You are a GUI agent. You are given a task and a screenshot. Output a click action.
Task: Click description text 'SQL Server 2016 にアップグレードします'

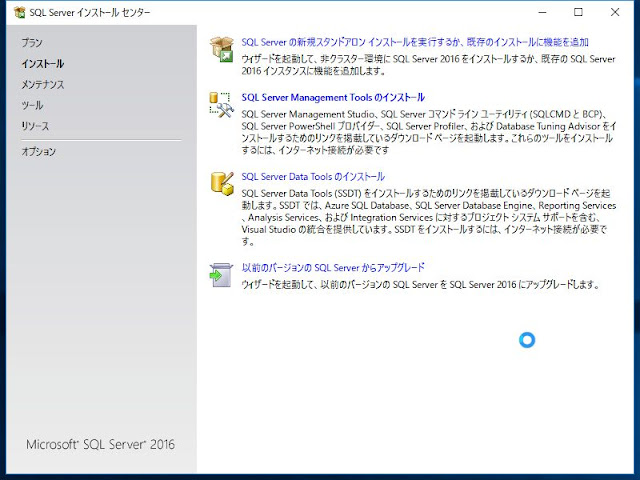[x=420, y=284]
